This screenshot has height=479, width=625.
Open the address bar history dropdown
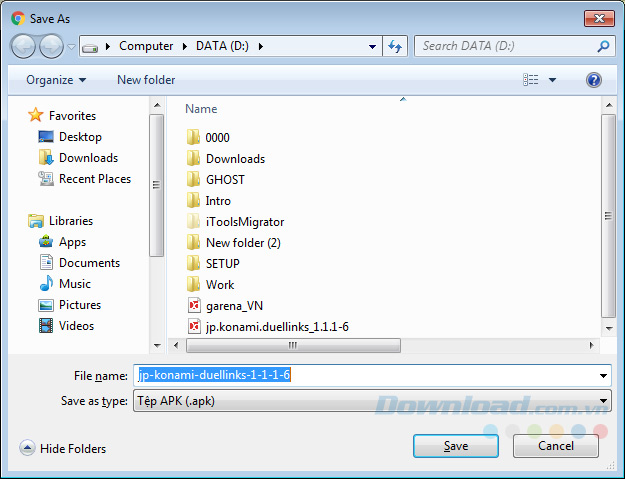pos(372,47)
